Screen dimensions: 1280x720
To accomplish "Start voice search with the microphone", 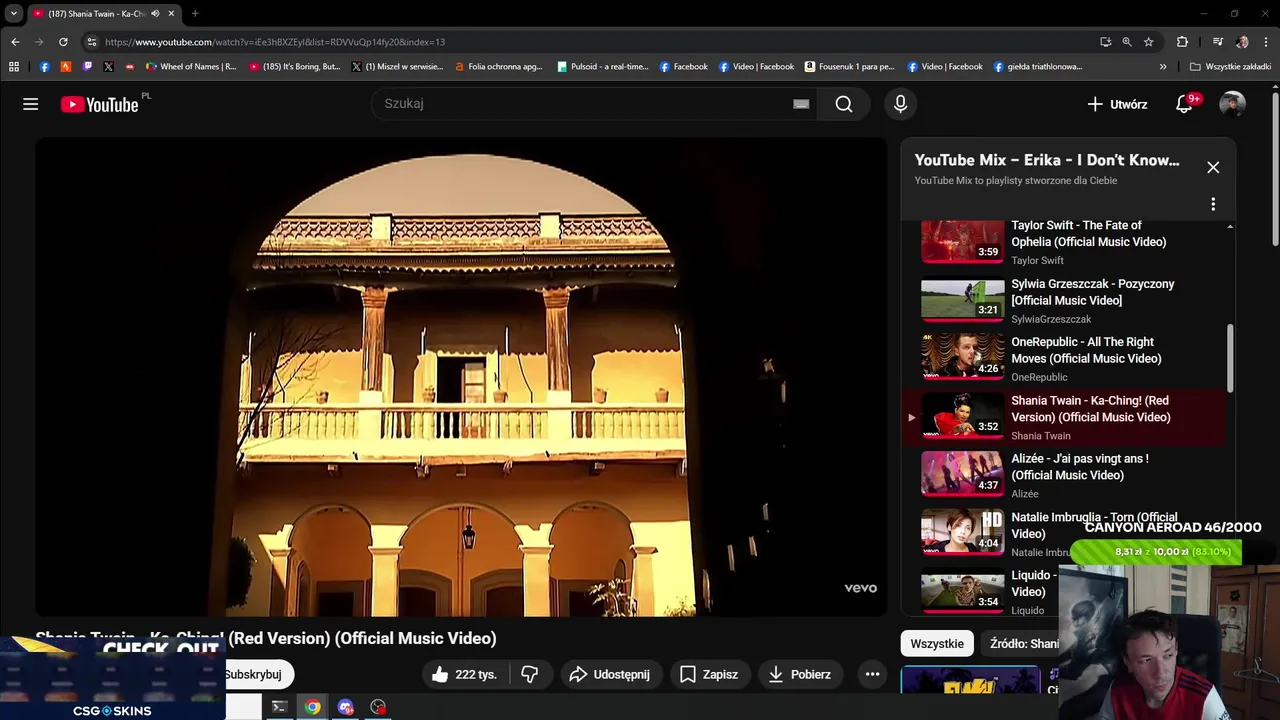I will [x=901, y=104].
